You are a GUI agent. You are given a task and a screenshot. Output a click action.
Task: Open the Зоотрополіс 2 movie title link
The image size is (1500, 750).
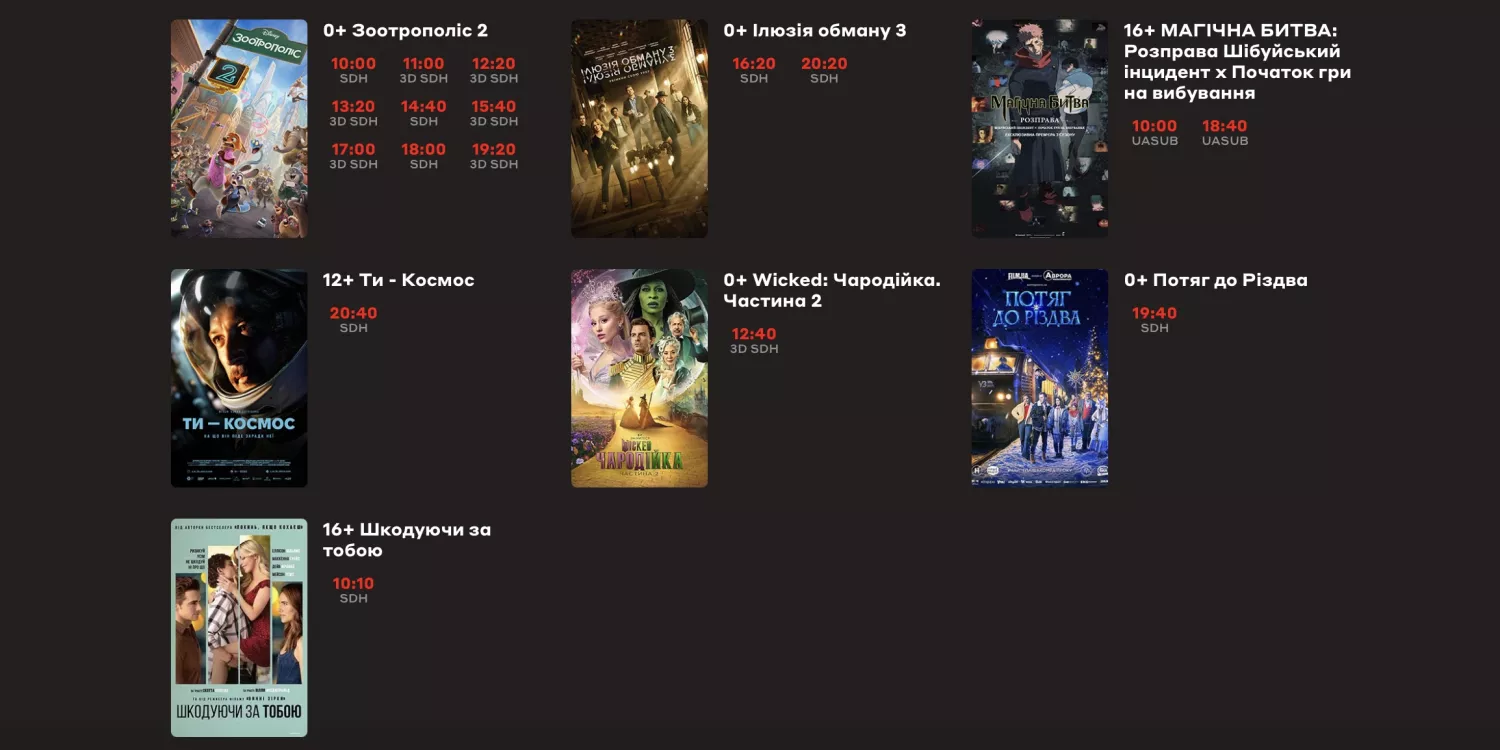[403, 31]
